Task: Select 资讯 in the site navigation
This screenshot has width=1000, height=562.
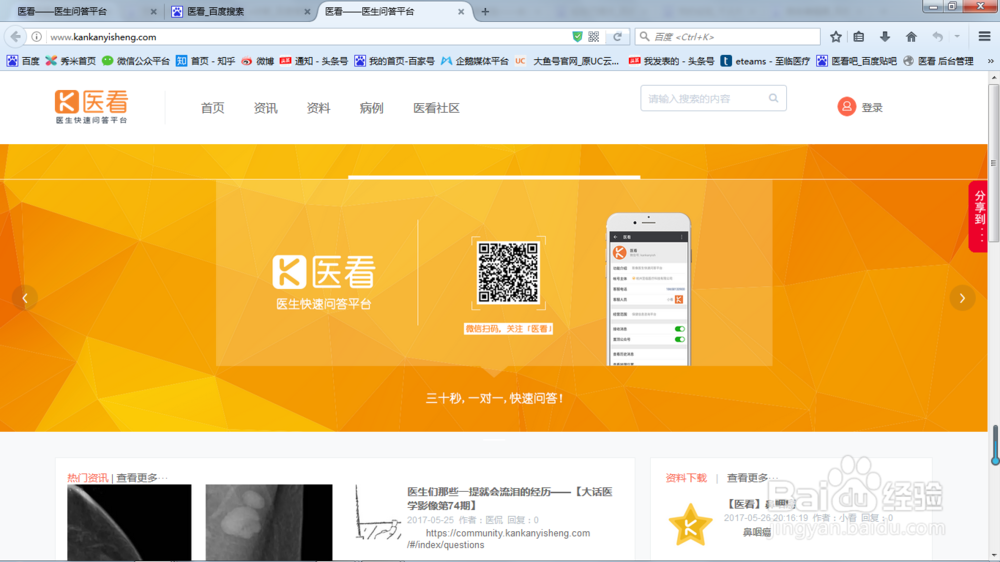Action: 265,108
